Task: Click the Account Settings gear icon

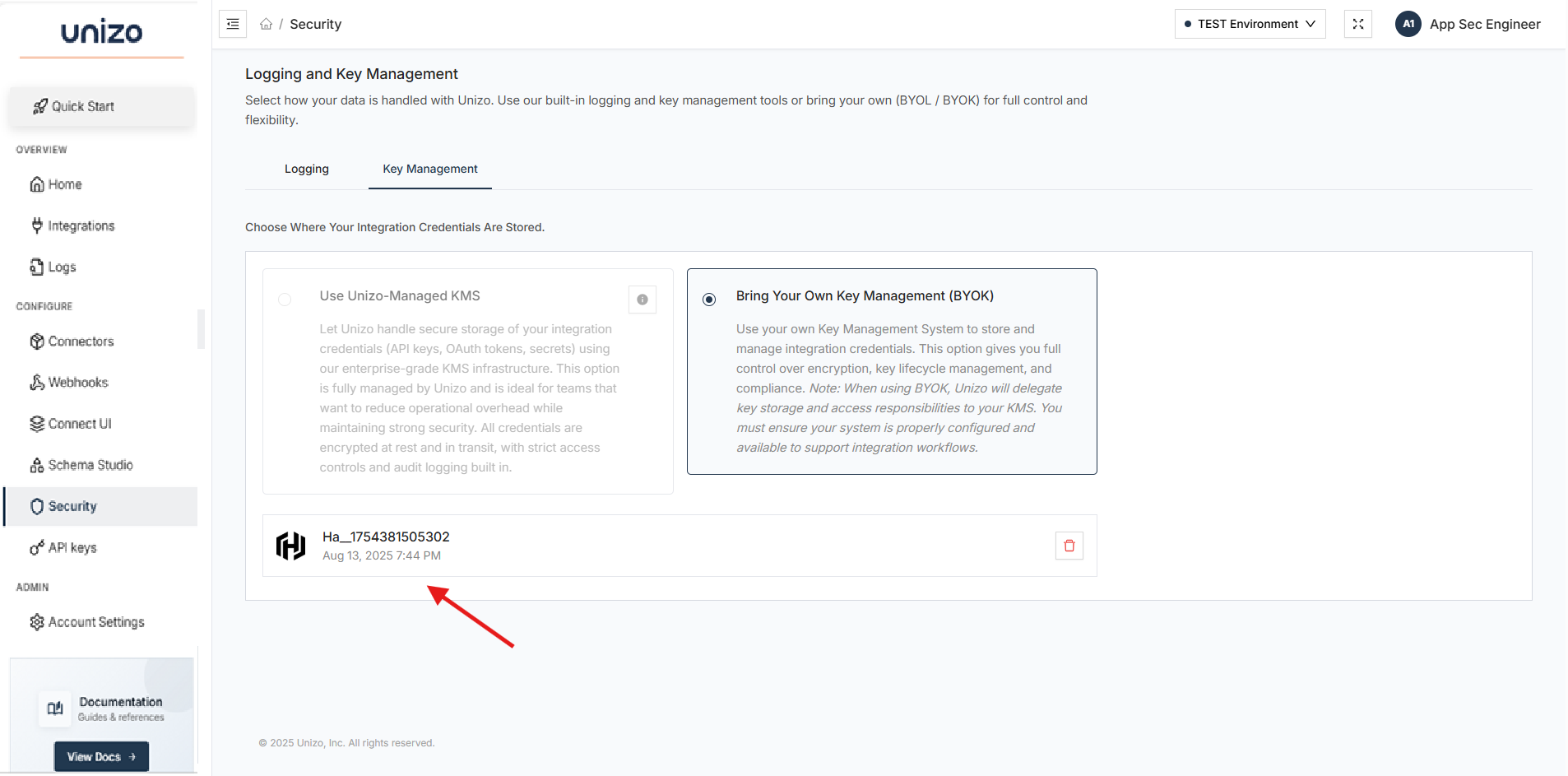Action: click(x=37, y=622)
